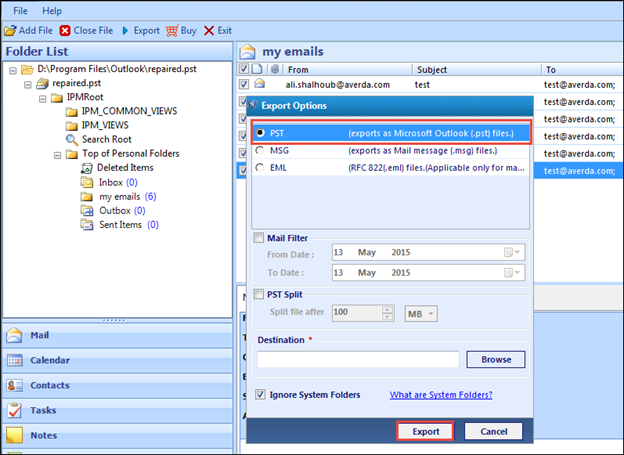624x455 pixels.
Task: Click the Export arrow icon in toolbar
Action: coord(125,31)
